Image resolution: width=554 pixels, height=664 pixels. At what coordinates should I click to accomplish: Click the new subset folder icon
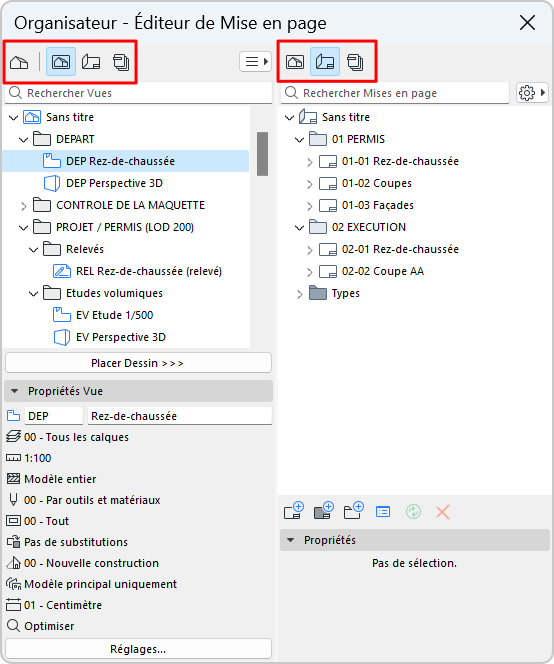coord(354,511)
